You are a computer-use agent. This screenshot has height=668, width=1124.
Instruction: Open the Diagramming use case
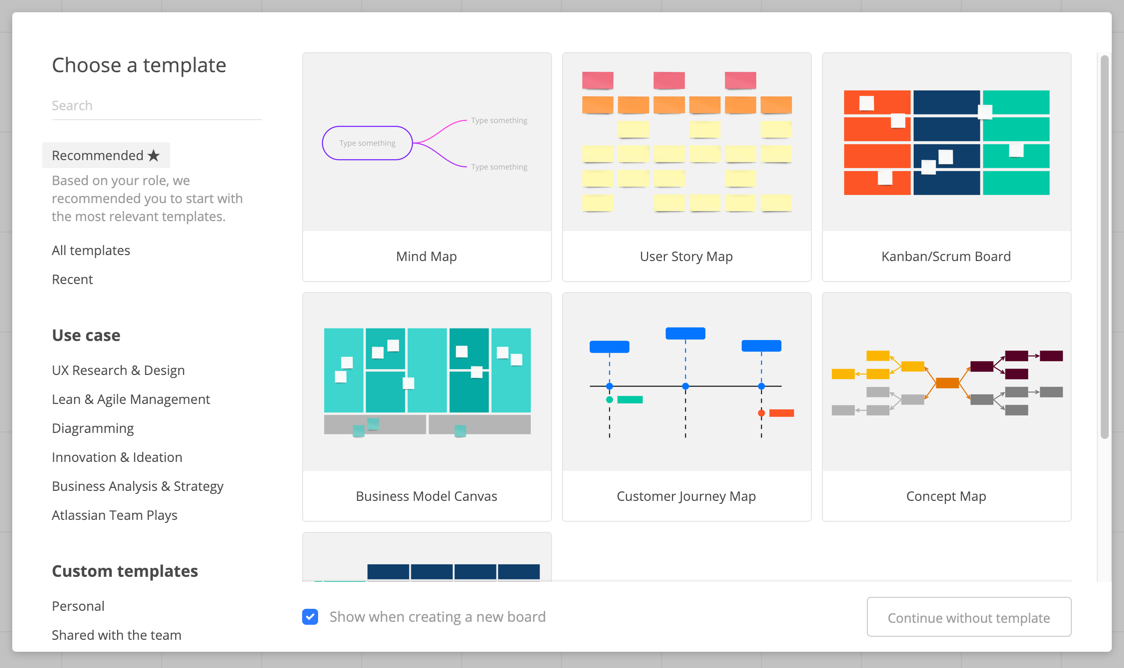point(92,429)
